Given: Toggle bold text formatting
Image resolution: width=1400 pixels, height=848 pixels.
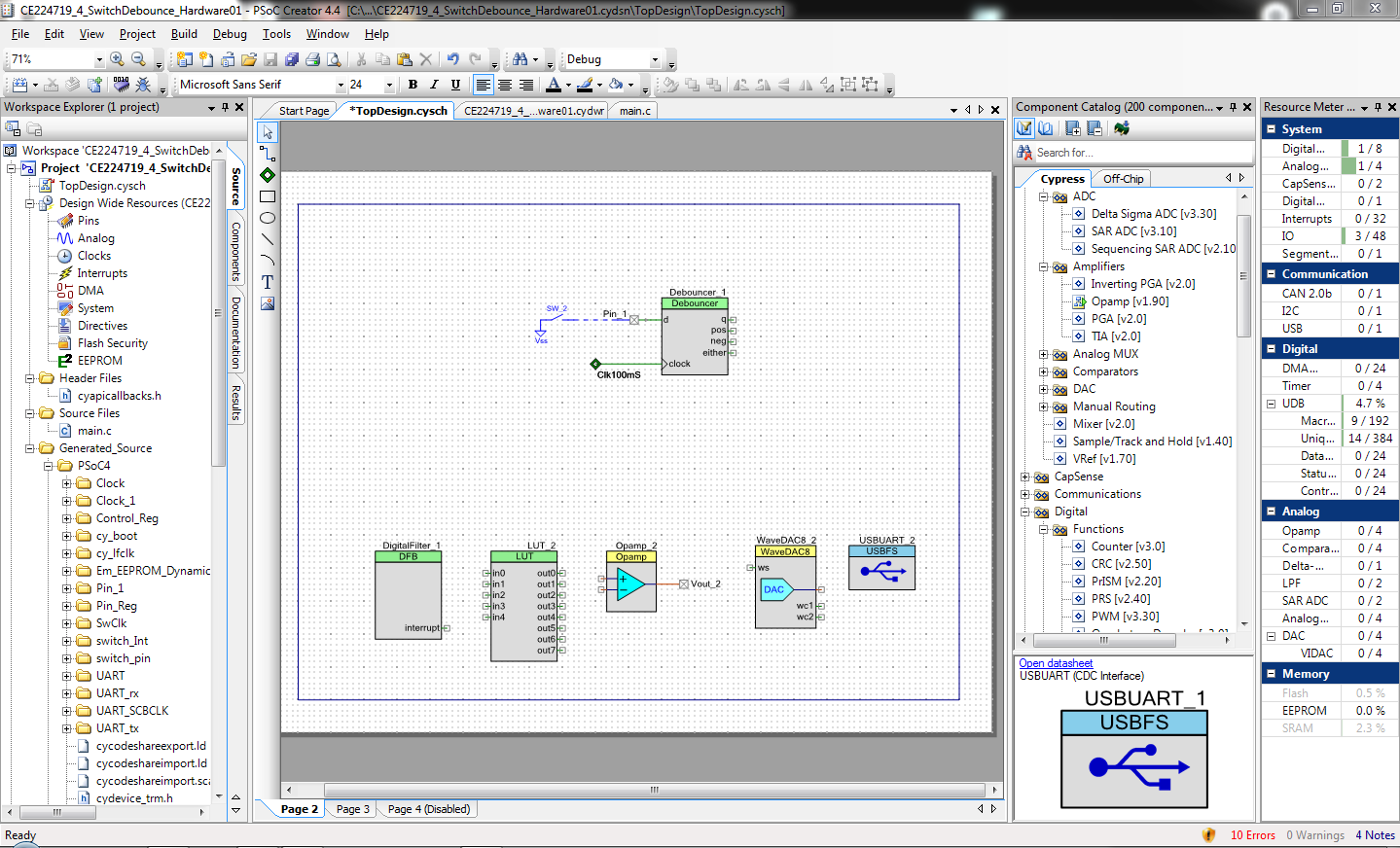Looking at the screenshot, I should [413, 85].
